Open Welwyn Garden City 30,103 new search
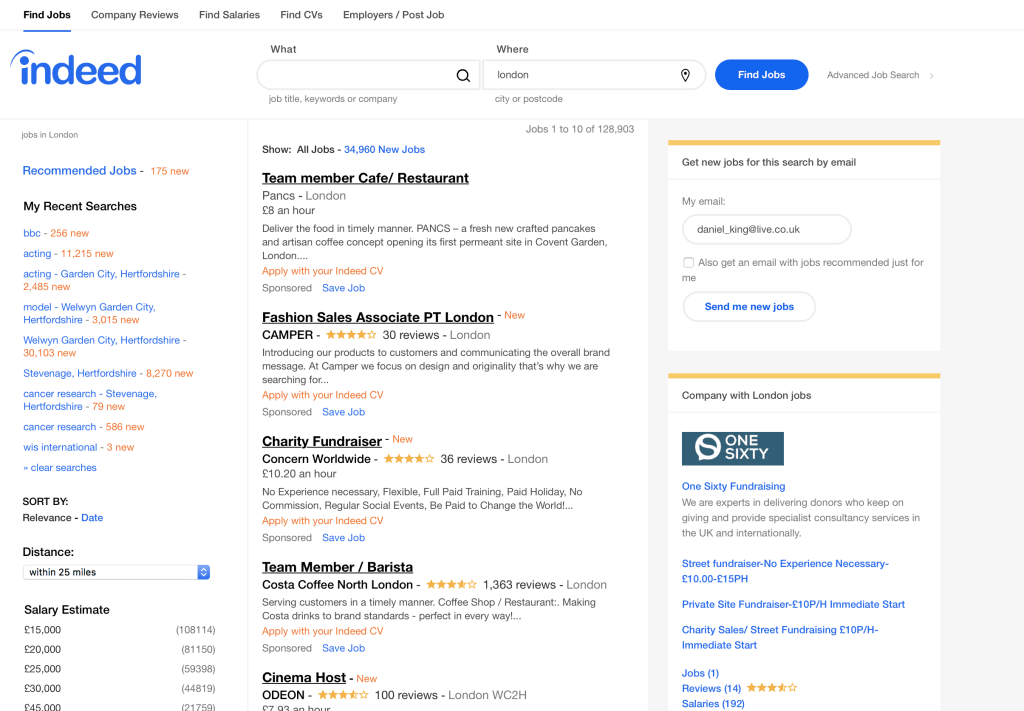 [x=104, y=347]
